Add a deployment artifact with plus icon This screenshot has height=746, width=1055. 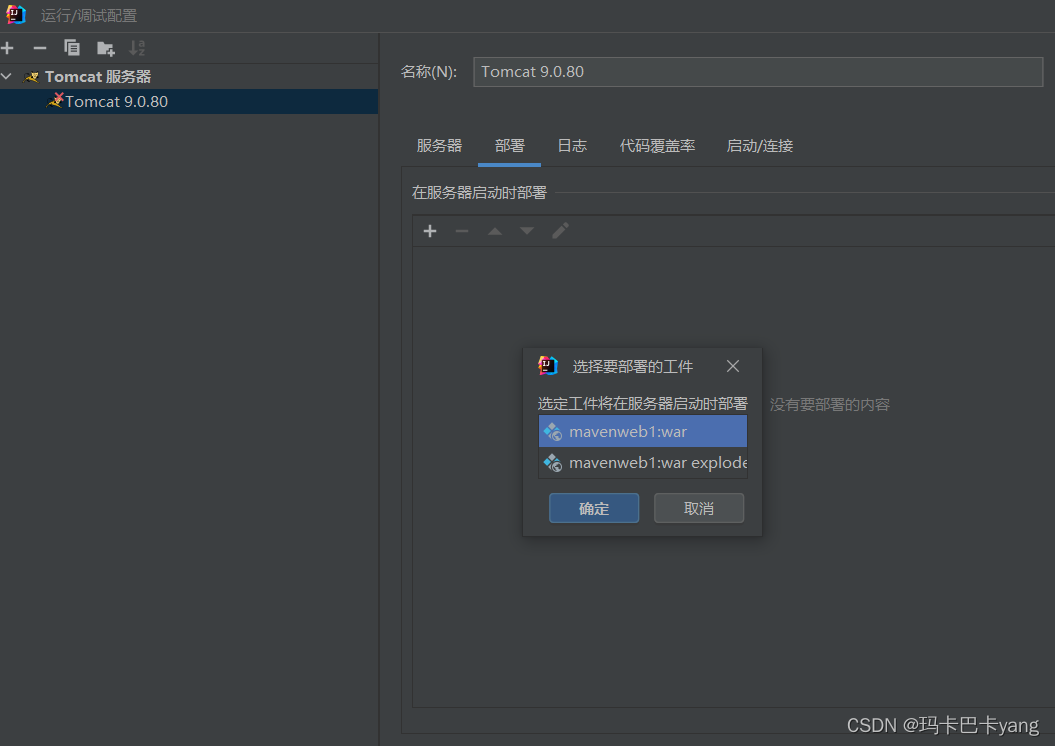430,231
